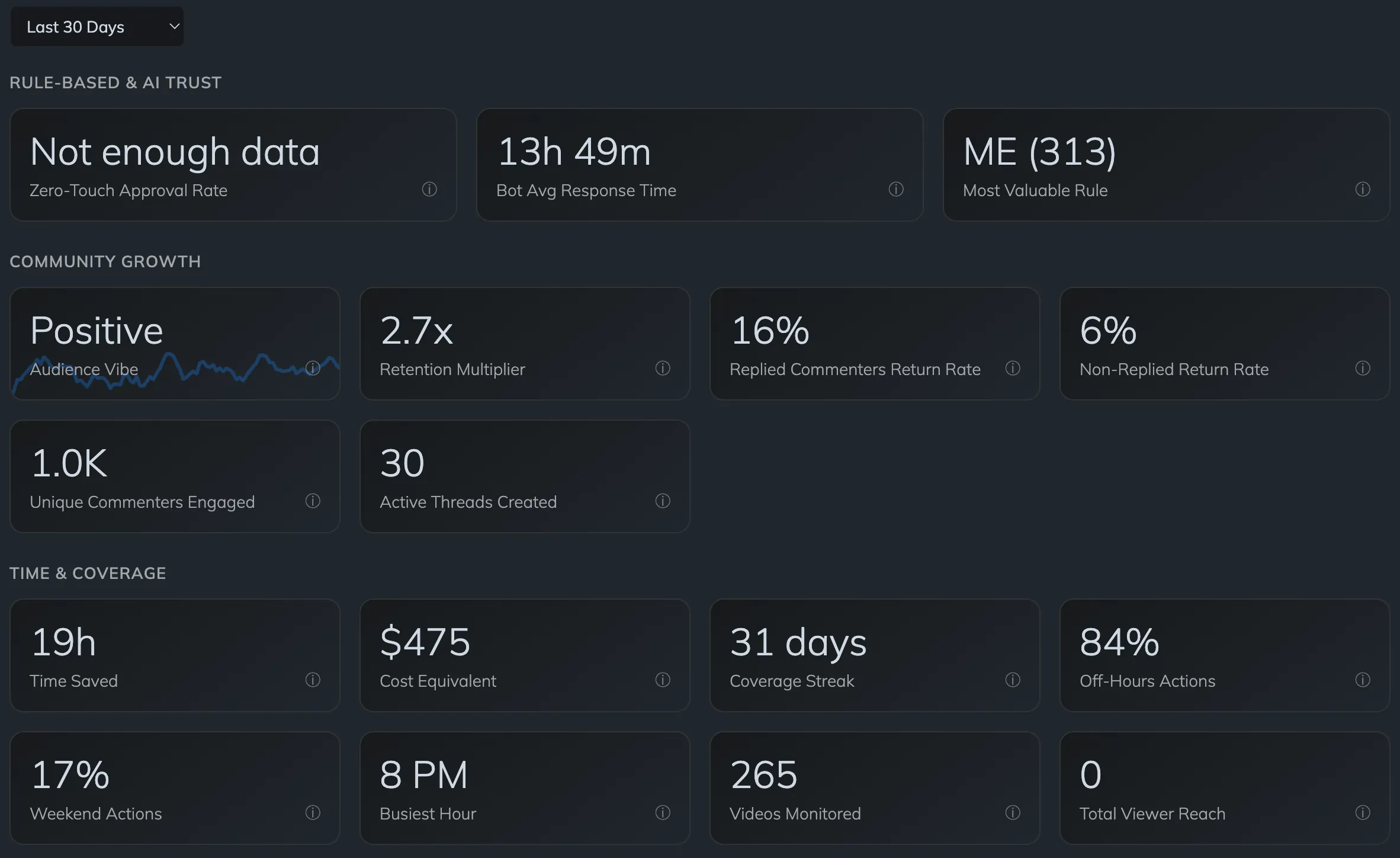Screen dimensions: 1400x858
Task: Click the info icon on Zero-Touch Approval Rate
Action: click(430, 190)
